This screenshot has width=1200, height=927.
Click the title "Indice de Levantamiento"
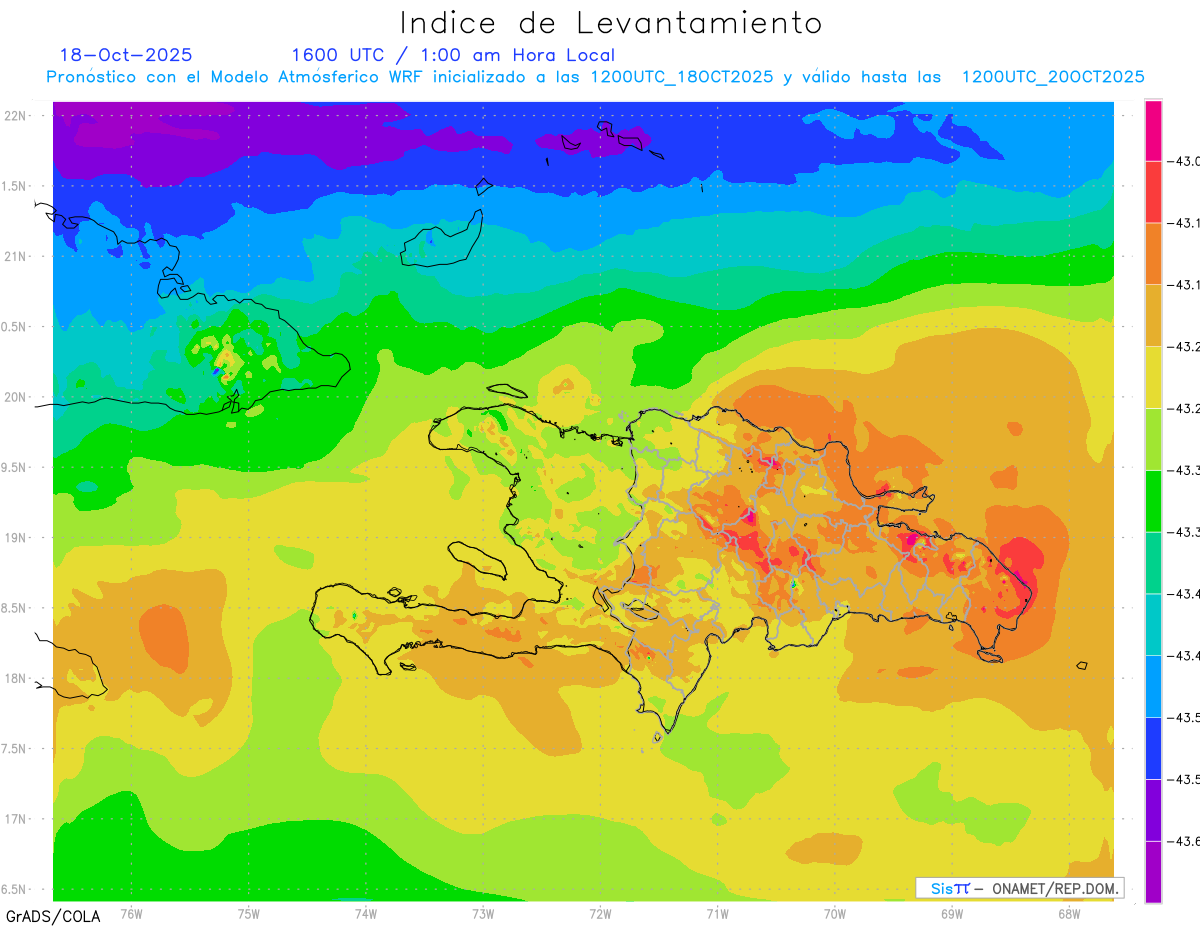tap(611, 23)
